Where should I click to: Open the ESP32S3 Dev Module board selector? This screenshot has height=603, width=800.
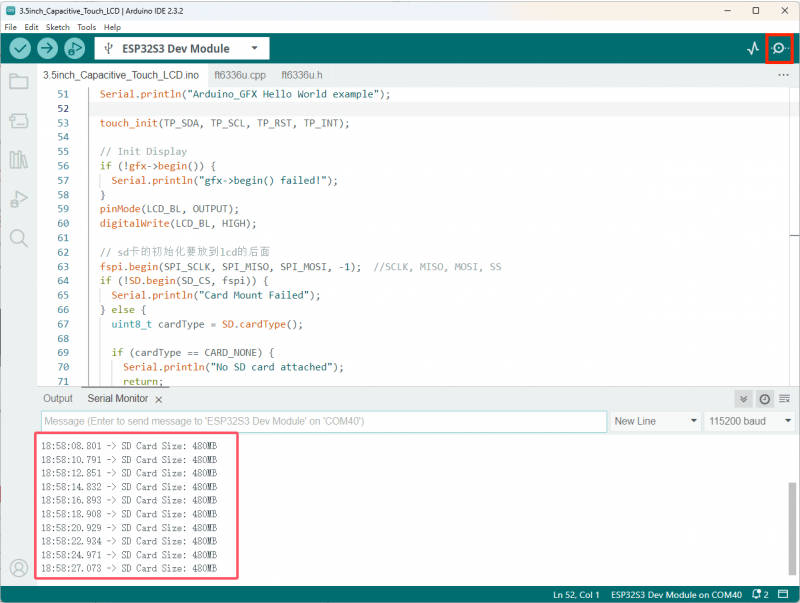point(182,48)
